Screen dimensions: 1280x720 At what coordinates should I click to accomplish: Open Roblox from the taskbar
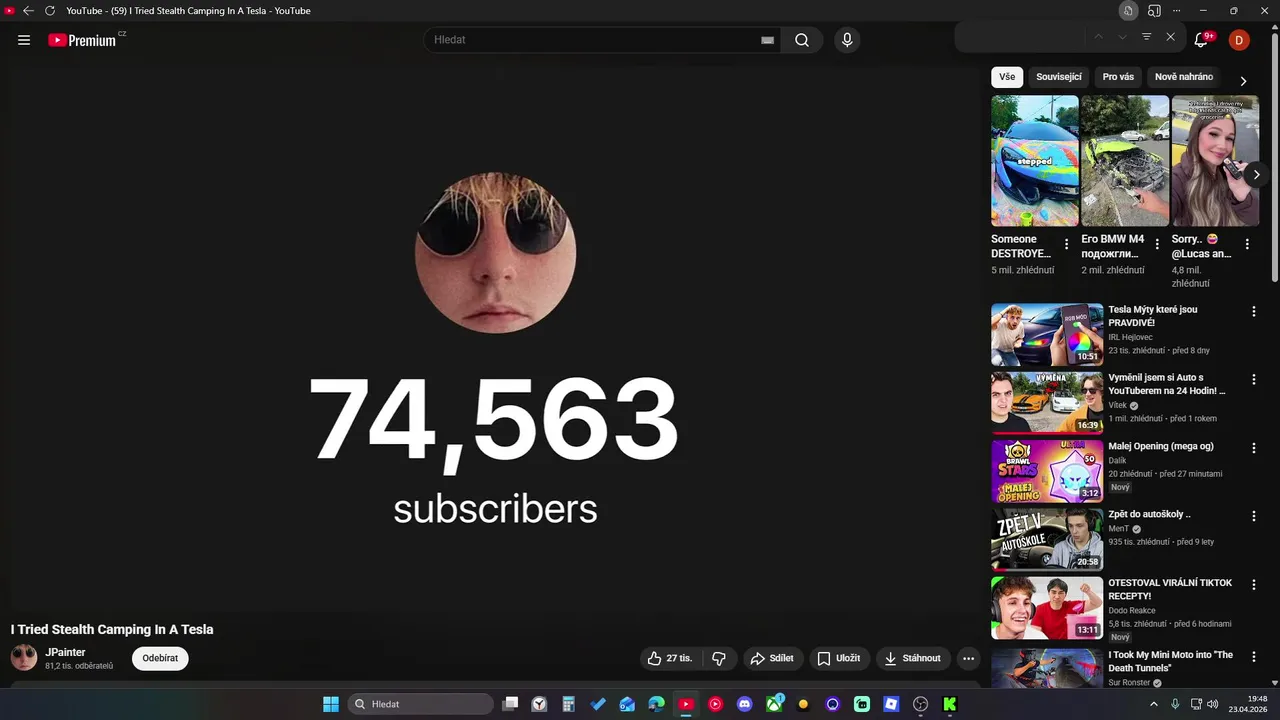pyautogui.click(x=891, y=704)
